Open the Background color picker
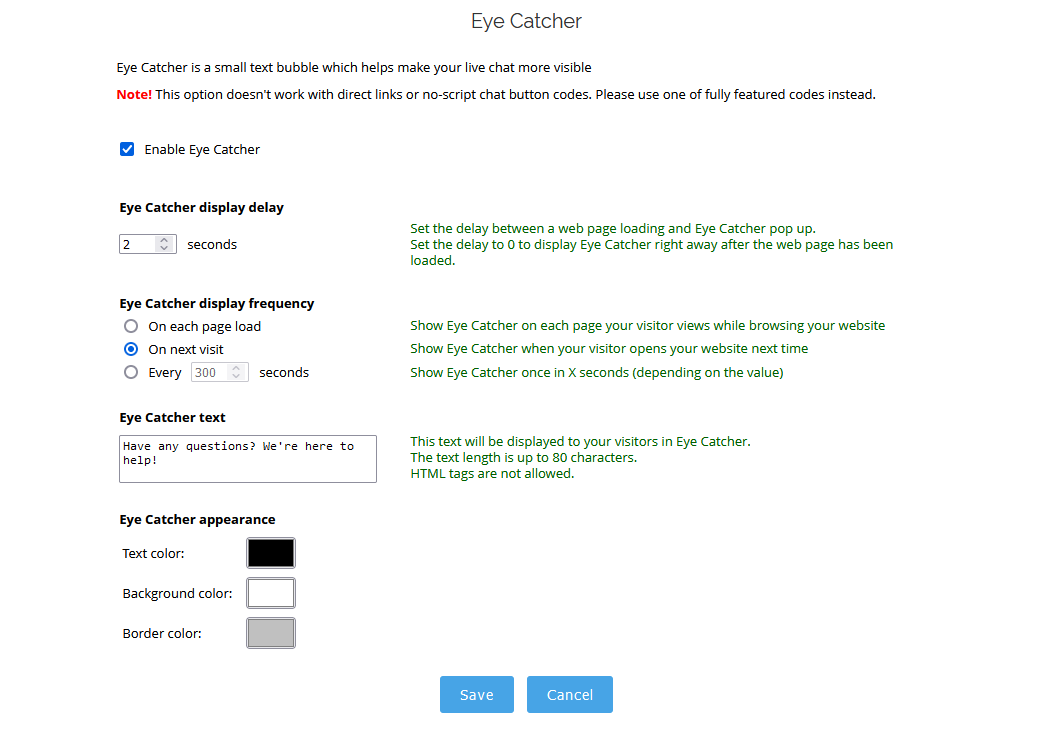The width and height of the screenshot is (1054, 736). 270,592
